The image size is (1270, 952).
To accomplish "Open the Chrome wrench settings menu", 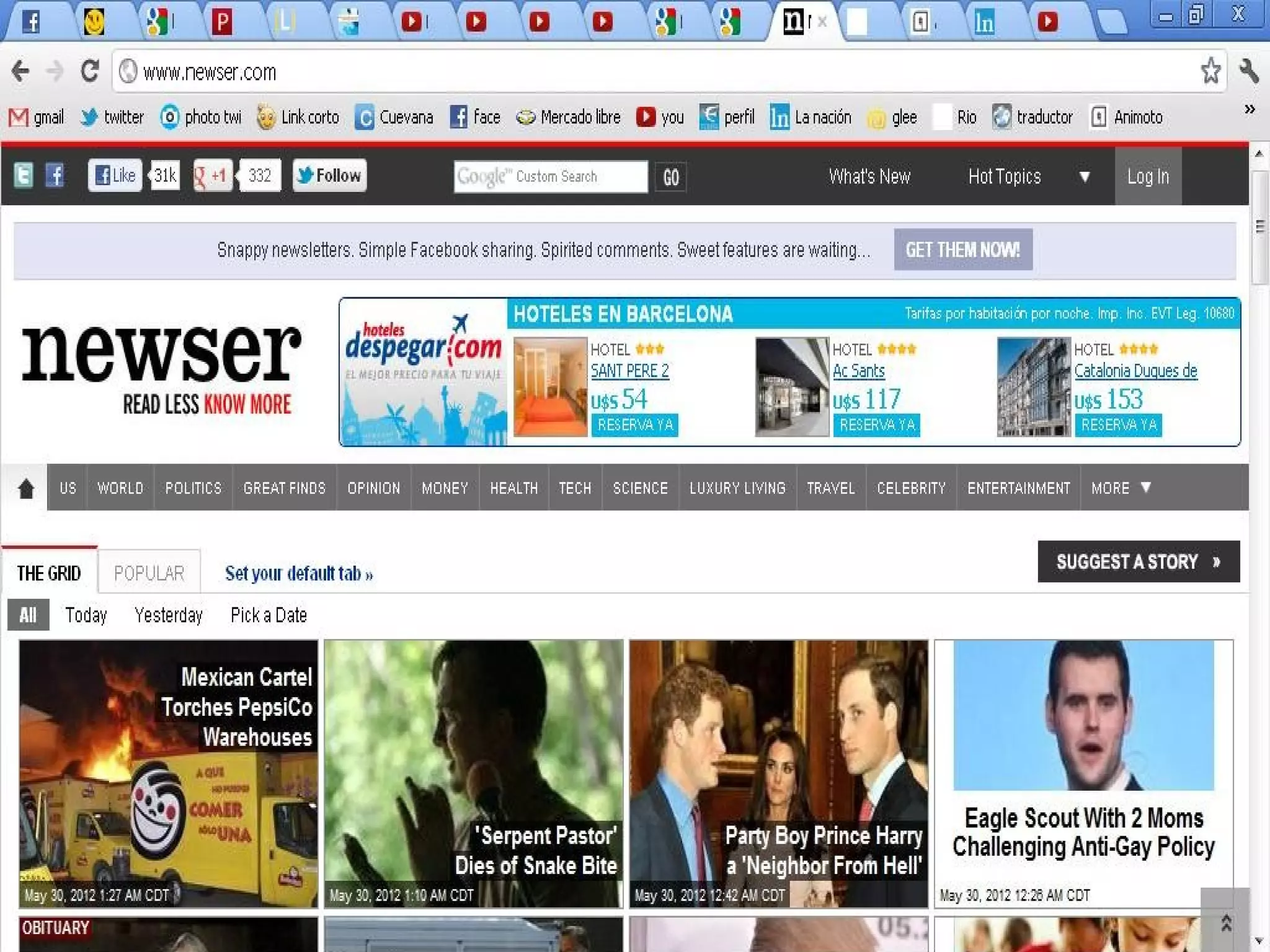I will 1249,71.
